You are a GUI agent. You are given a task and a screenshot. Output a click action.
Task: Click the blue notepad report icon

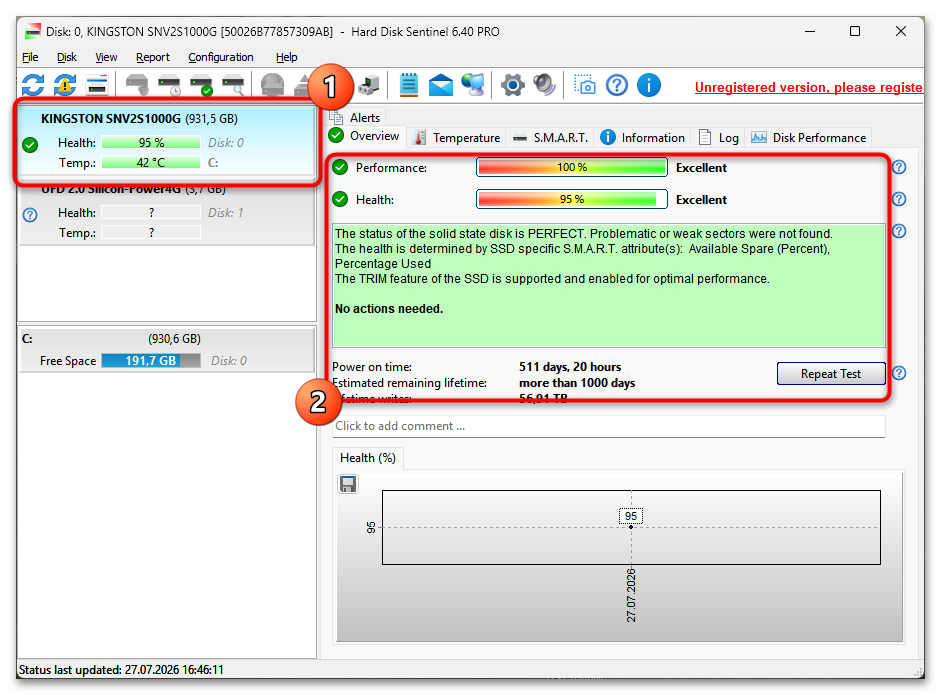(x=409, y=85)
